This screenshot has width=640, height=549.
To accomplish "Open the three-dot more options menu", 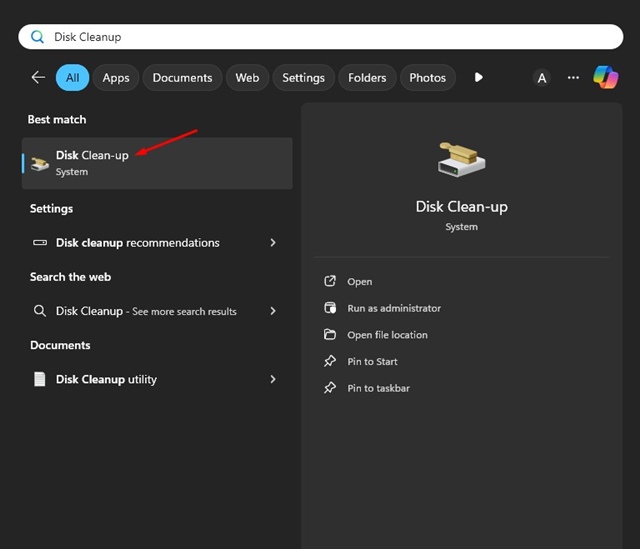I will pos(573,78).
